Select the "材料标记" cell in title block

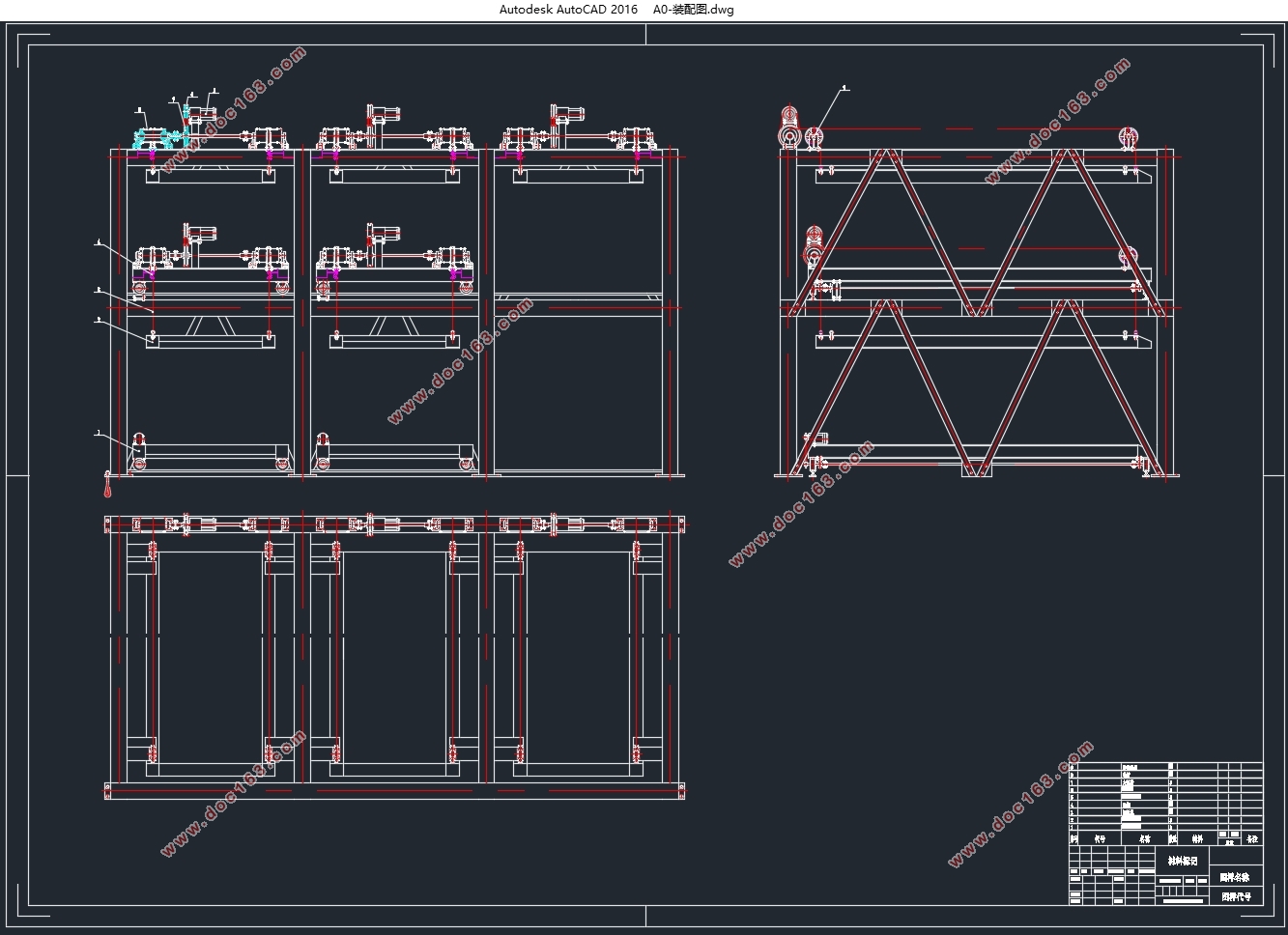click(x=1183, y=861)
